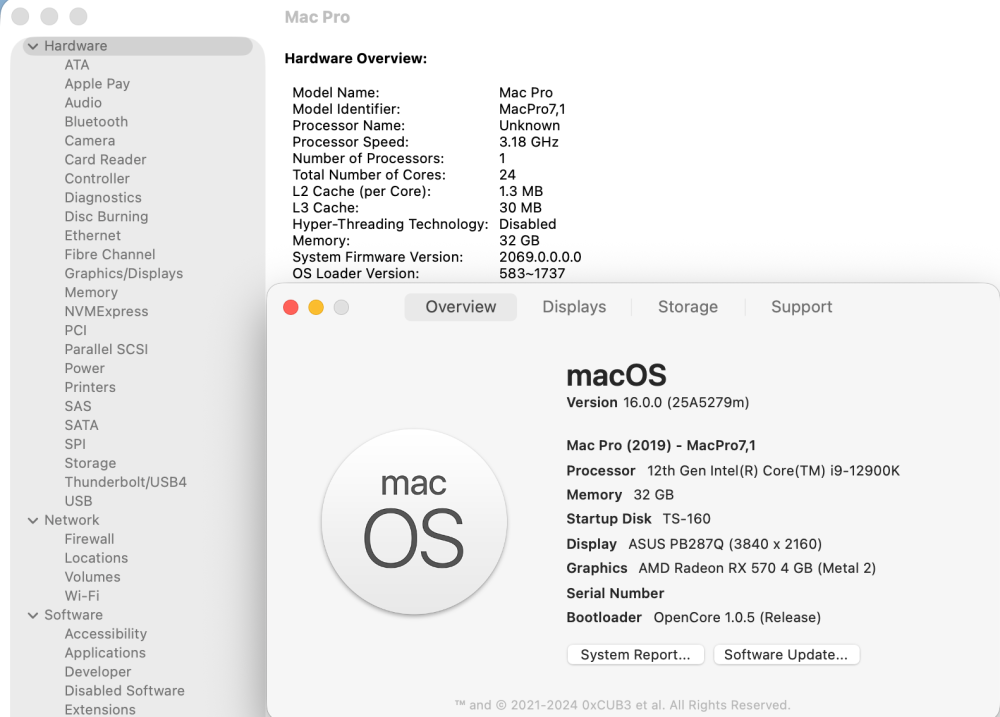
Task: Select Wi-Fi under Network
Action: (x=82, y=596)
